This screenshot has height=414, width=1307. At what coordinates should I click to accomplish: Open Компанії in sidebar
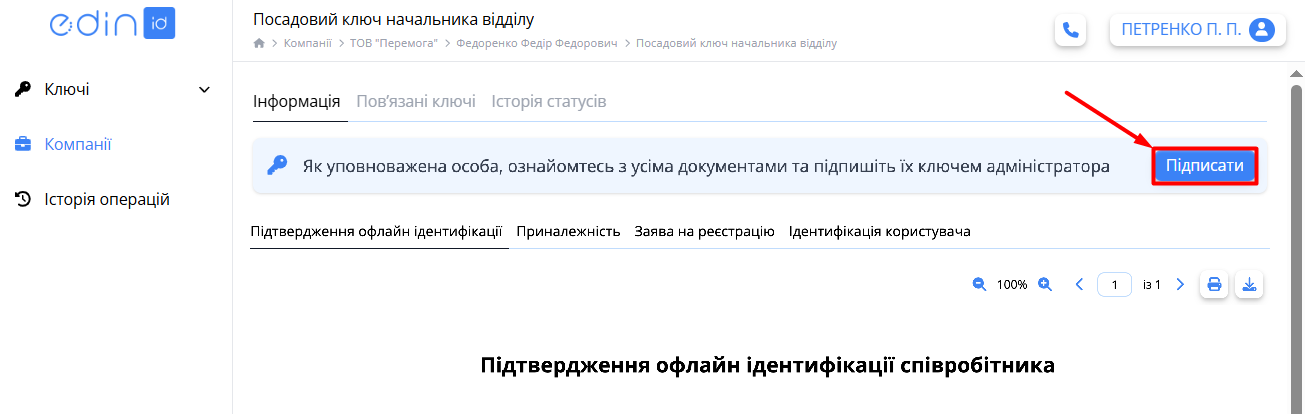coord(78,144)
